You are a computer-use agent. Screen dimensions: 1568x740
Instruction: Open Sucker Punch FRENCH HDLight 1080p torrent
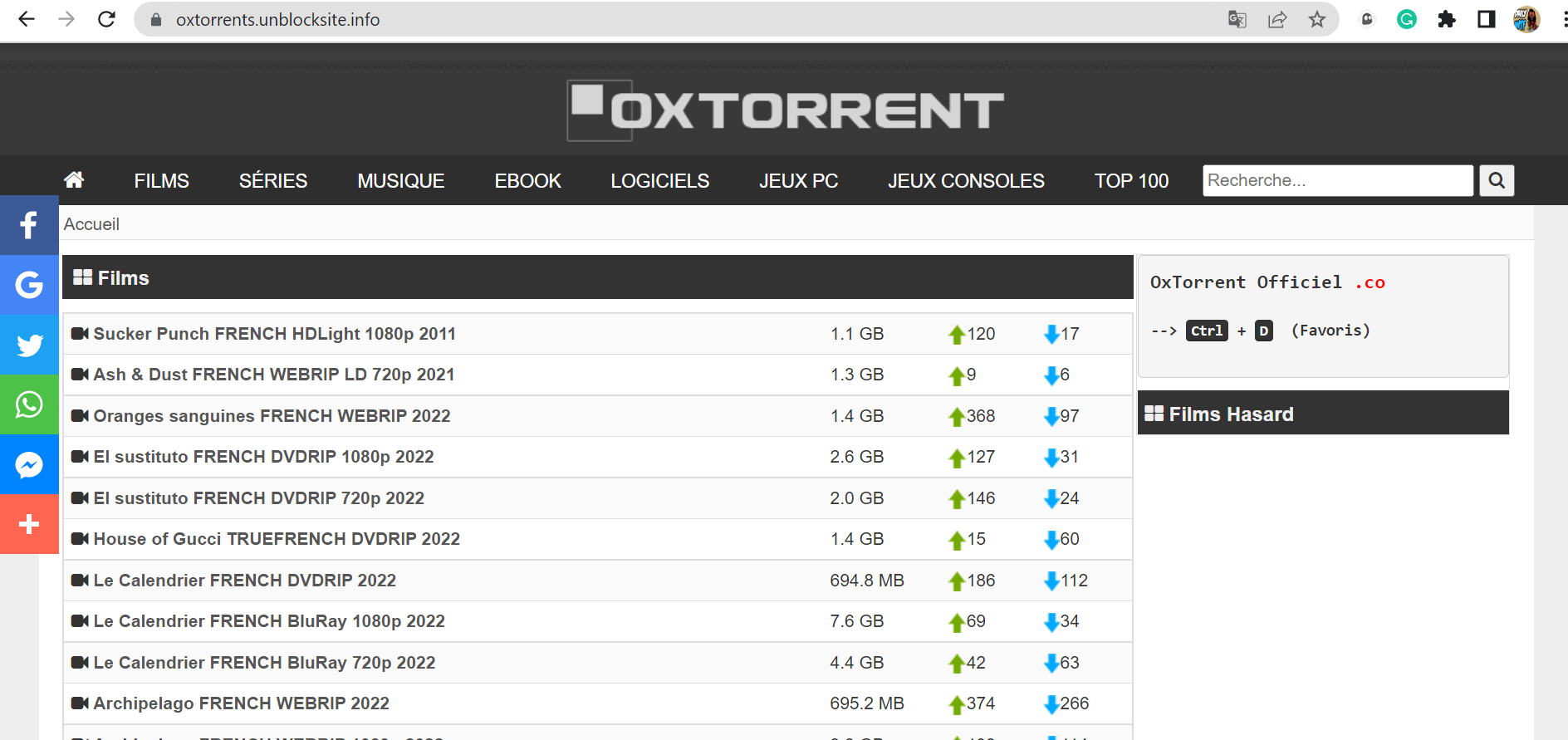(x=275, y=334)
